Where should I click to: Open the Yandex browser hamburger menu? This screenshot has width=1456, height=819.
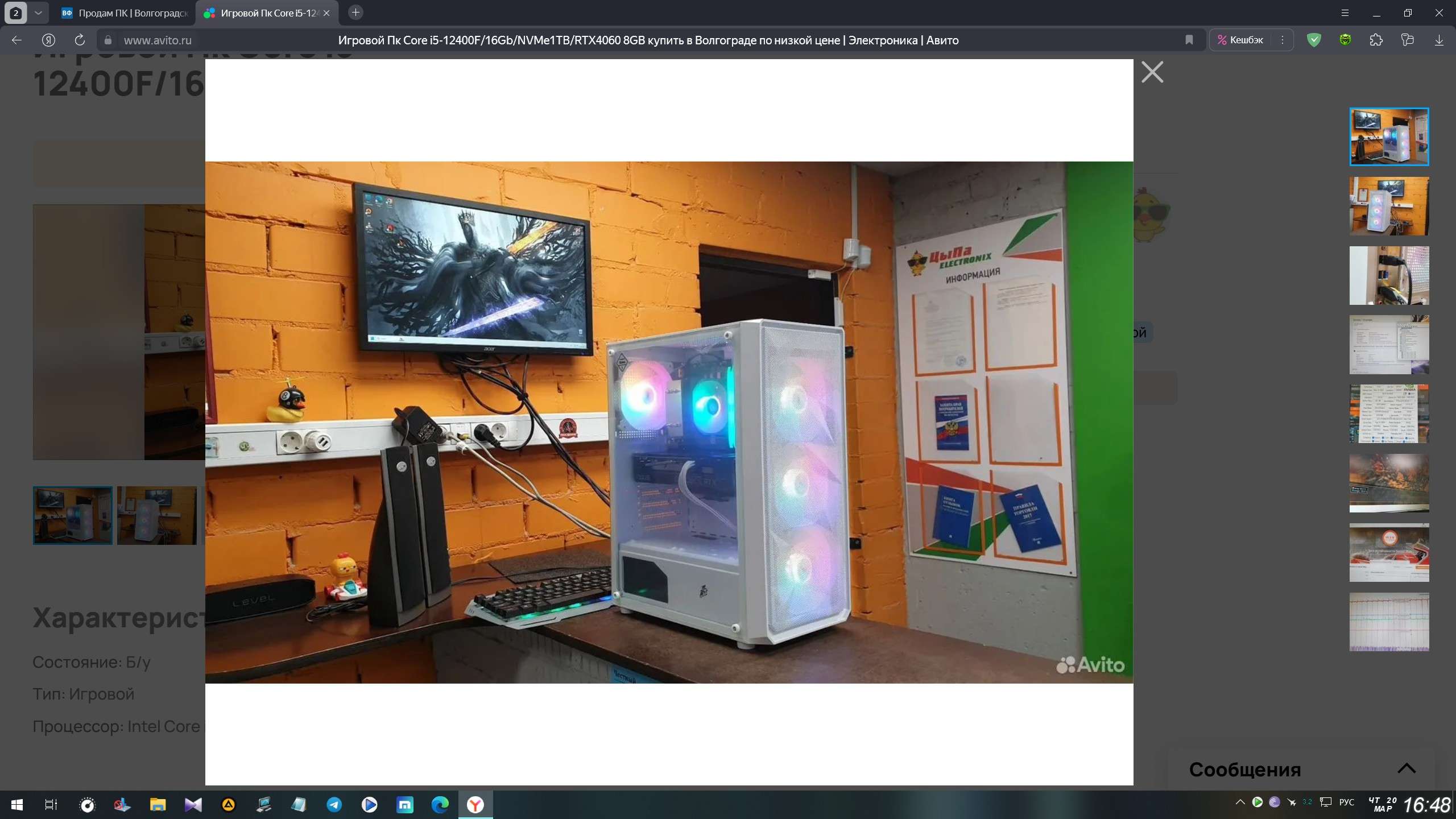(1345, 13)
